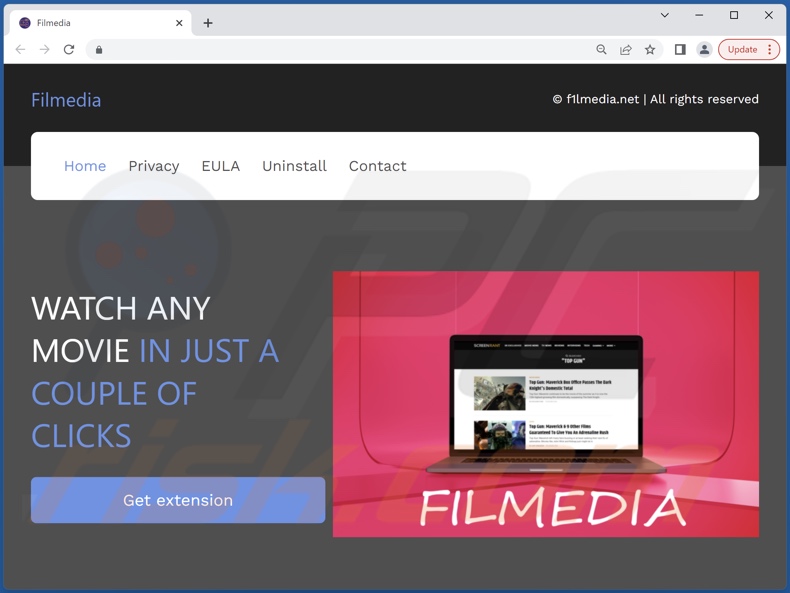Open the zoom magnifier icon
Image resolution: width=790 pixels, height=593 pixels.
pos(601,50)
